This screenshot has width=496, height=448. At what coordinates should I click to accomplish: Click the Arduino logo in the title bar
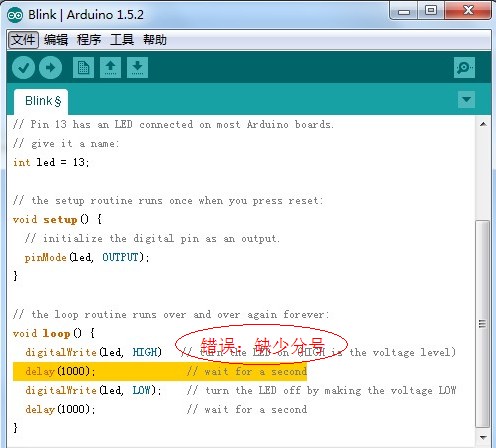15,15
